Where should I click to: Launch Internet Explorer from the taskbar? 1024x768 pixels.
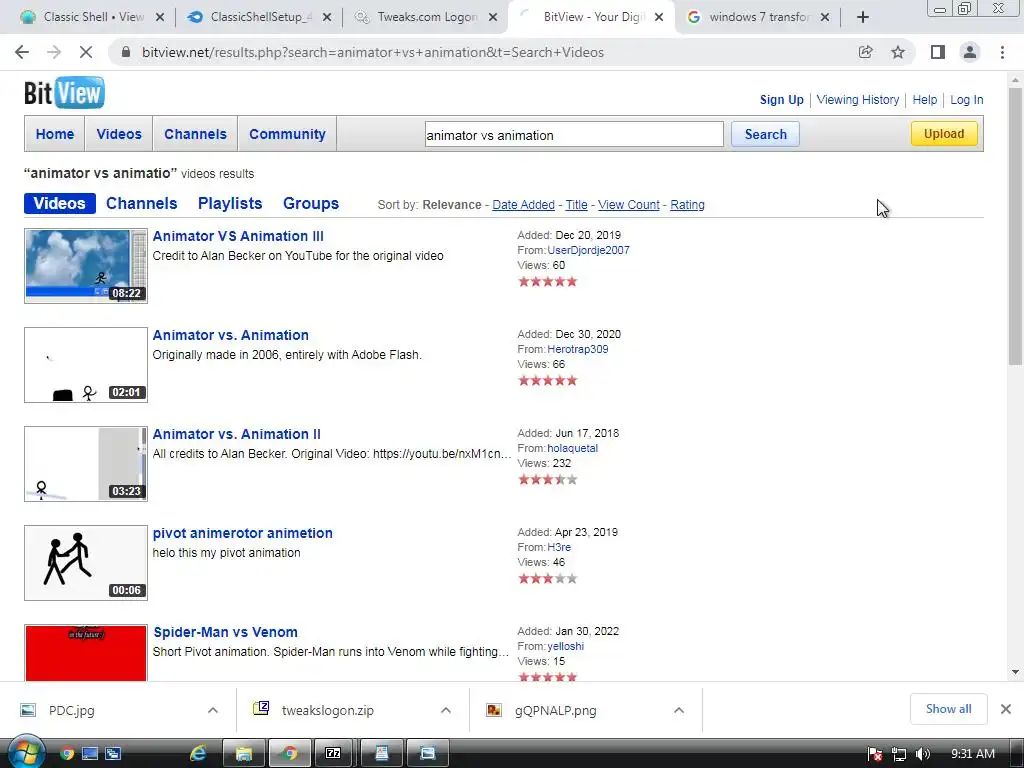(198, 754)
